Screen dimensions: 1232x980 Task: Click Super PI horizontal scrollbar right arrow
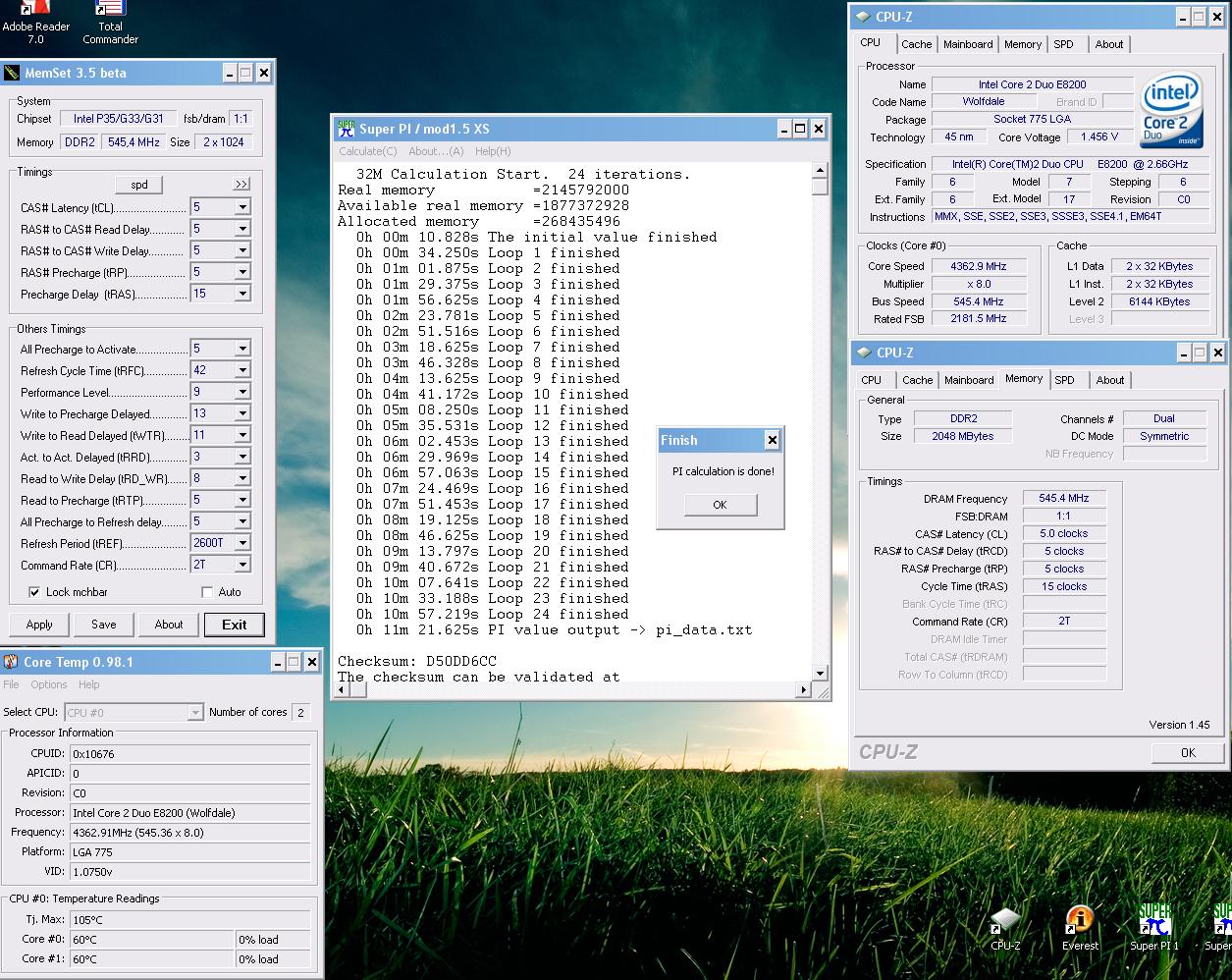[805, 690]
